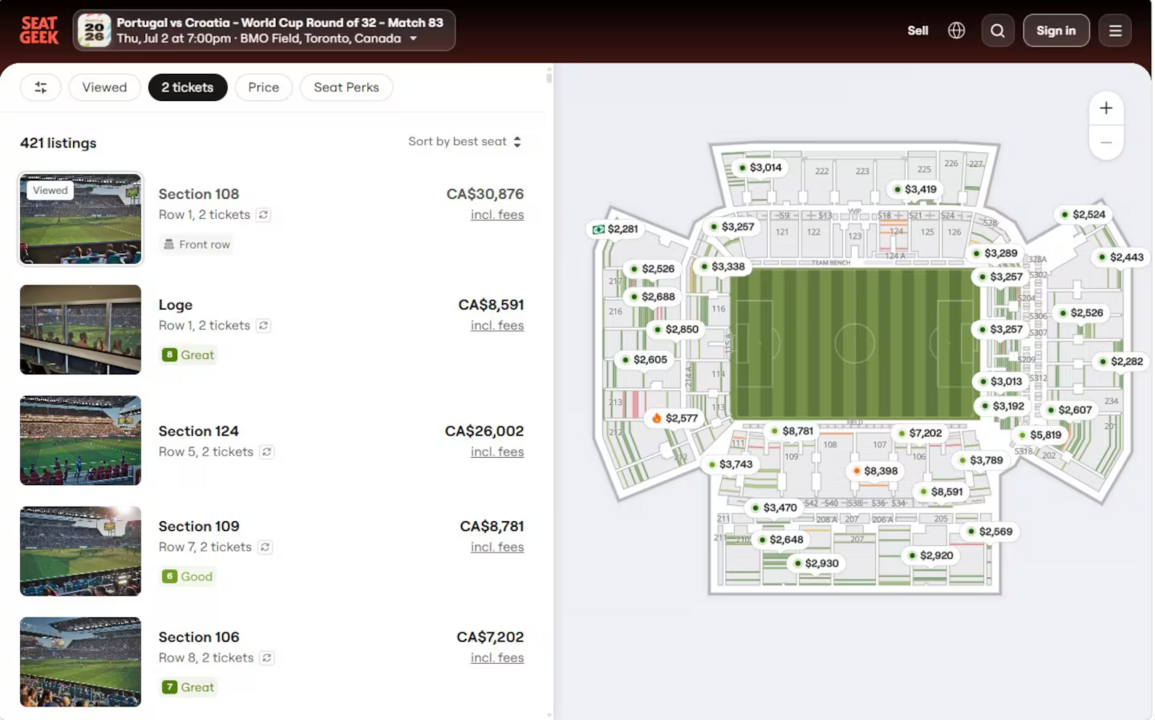
Task: Click the globe language icon
Action: click(x=956, y=31)
